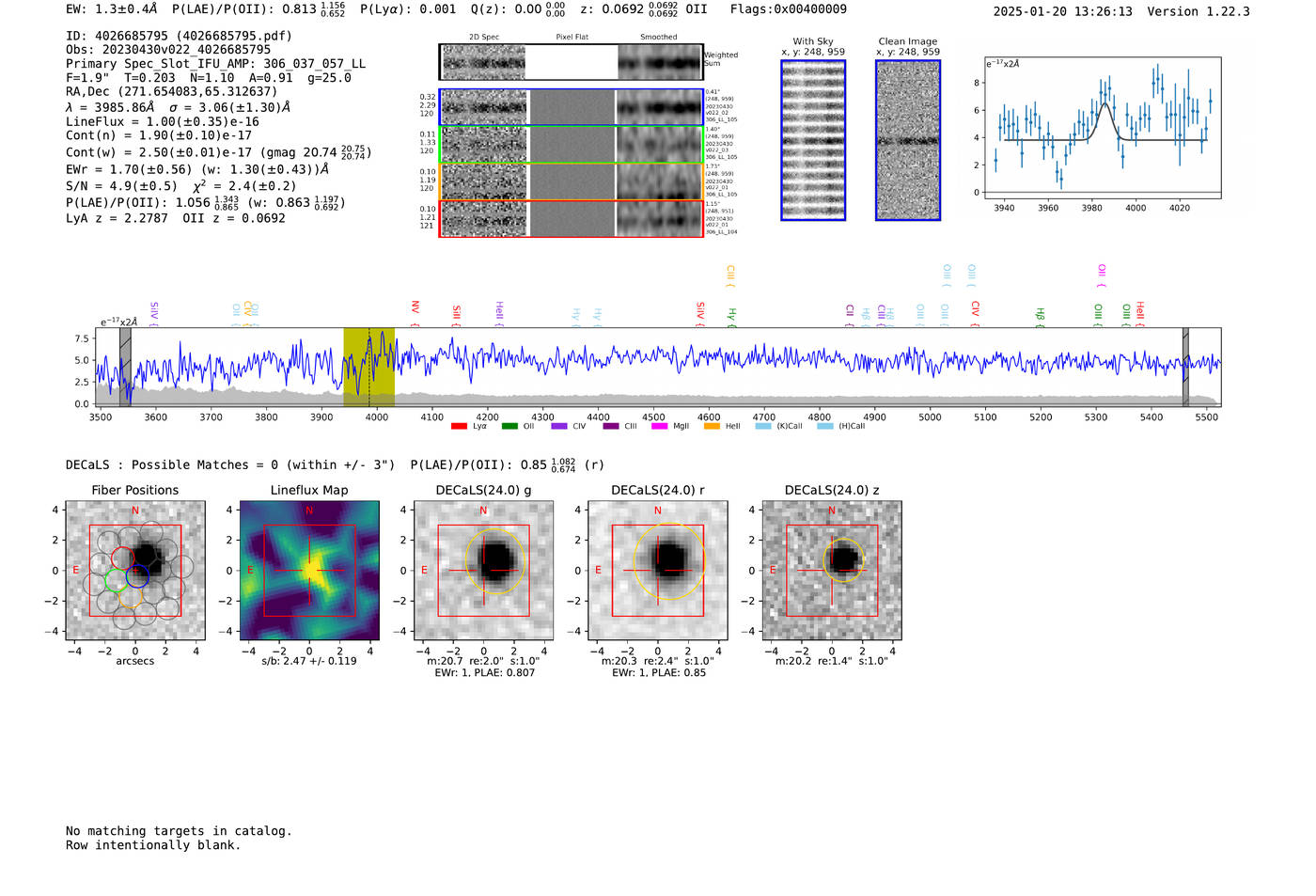This screenshot has height=896, width=1316.
Task: Click the 'Obs: 20230430v022_4026685795' line
Action: click(168, 50)
